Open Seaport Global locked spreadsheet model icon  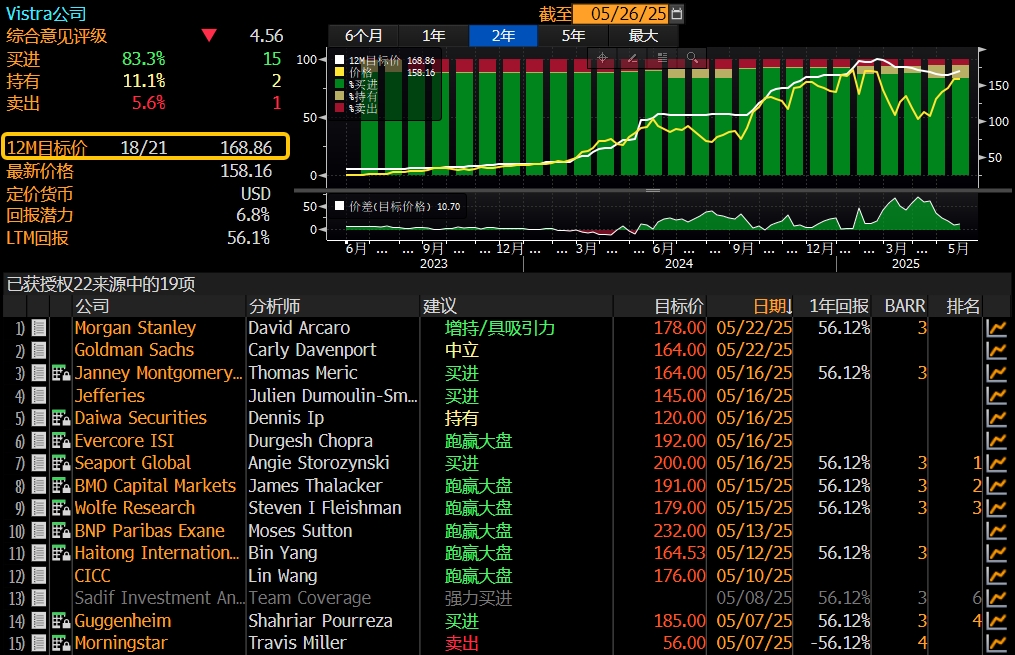click(61, 463)
